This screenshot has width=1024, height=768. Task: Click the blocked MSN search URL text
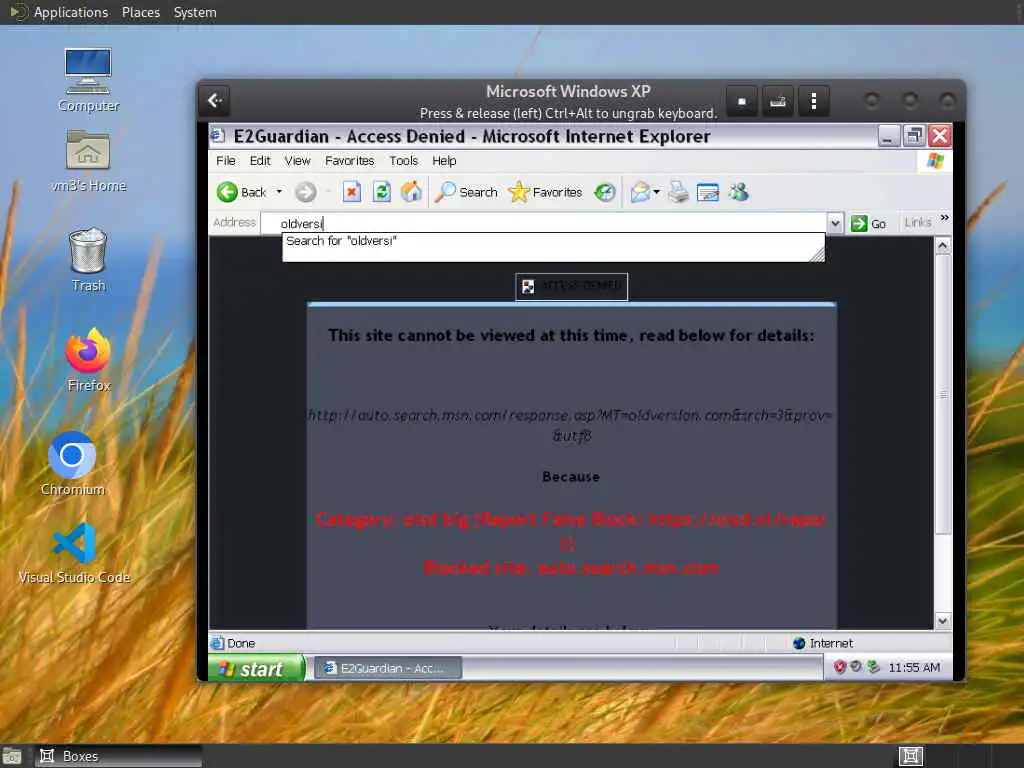[569, 425]
